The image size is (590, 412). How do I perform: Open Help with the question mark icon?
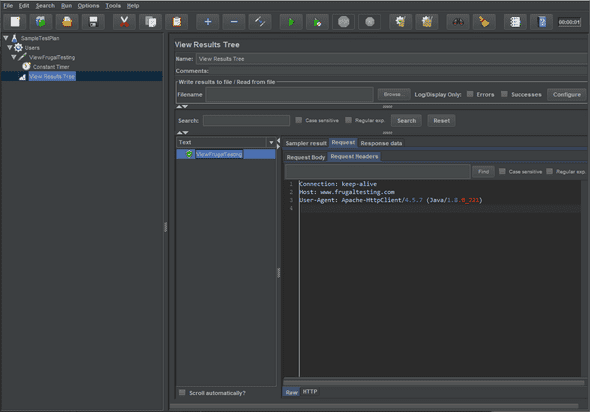pyautogui.click(x=542, y=22)
